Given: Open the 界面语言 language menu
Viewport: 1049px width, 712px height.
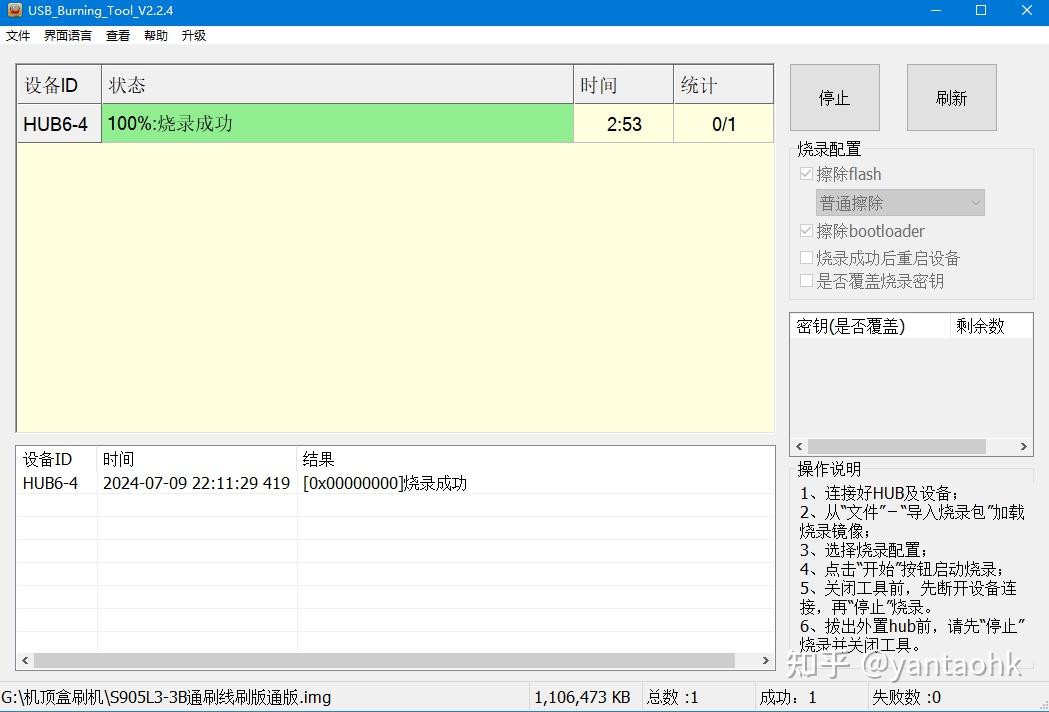Looking at the screenshot, I should (66, 35).
